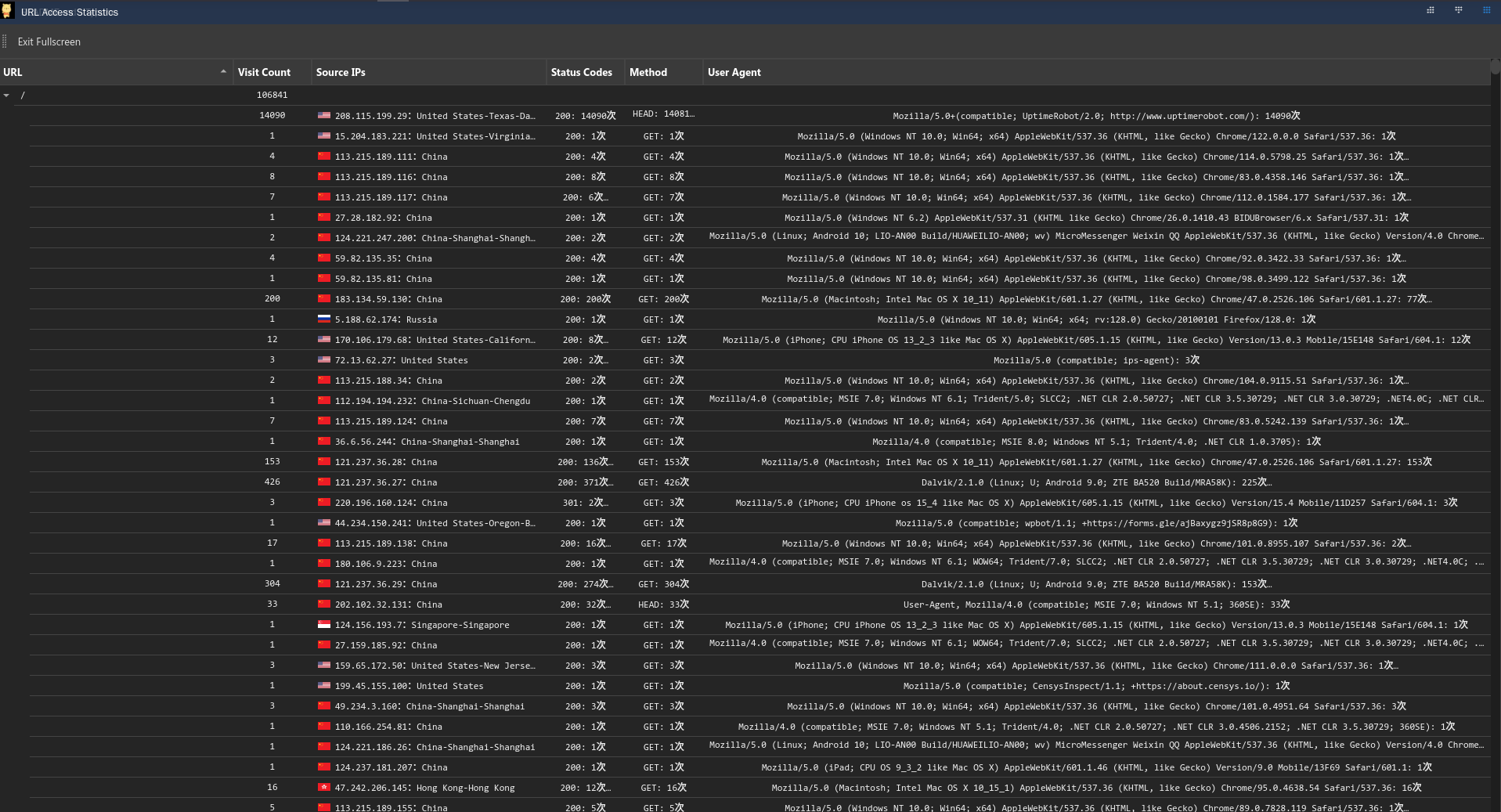Screen dimensions: 1501x812
Task: Select the UptimeRobot user agent entry
Action: 1095,116
